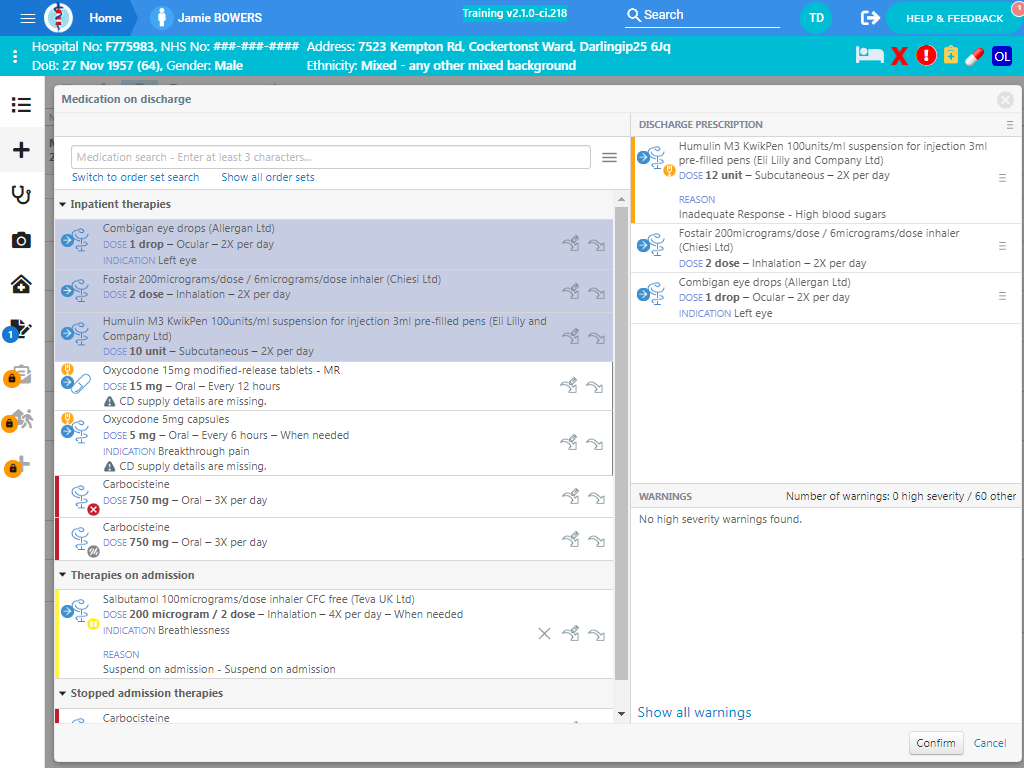Click the logout arrow icon
The image size is (1024, 768).
click(x=870, y=18)
